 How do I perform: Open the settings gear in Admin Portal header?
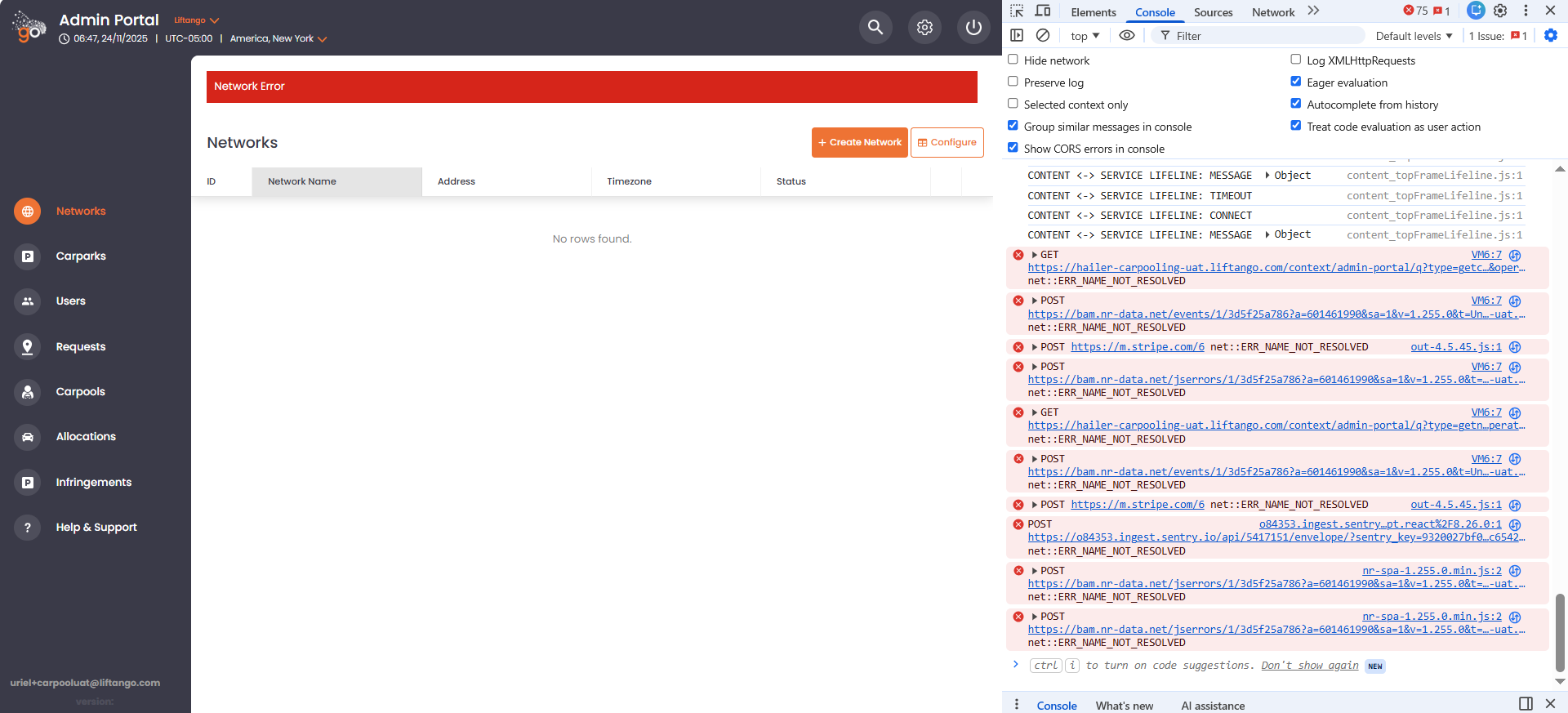924,28
